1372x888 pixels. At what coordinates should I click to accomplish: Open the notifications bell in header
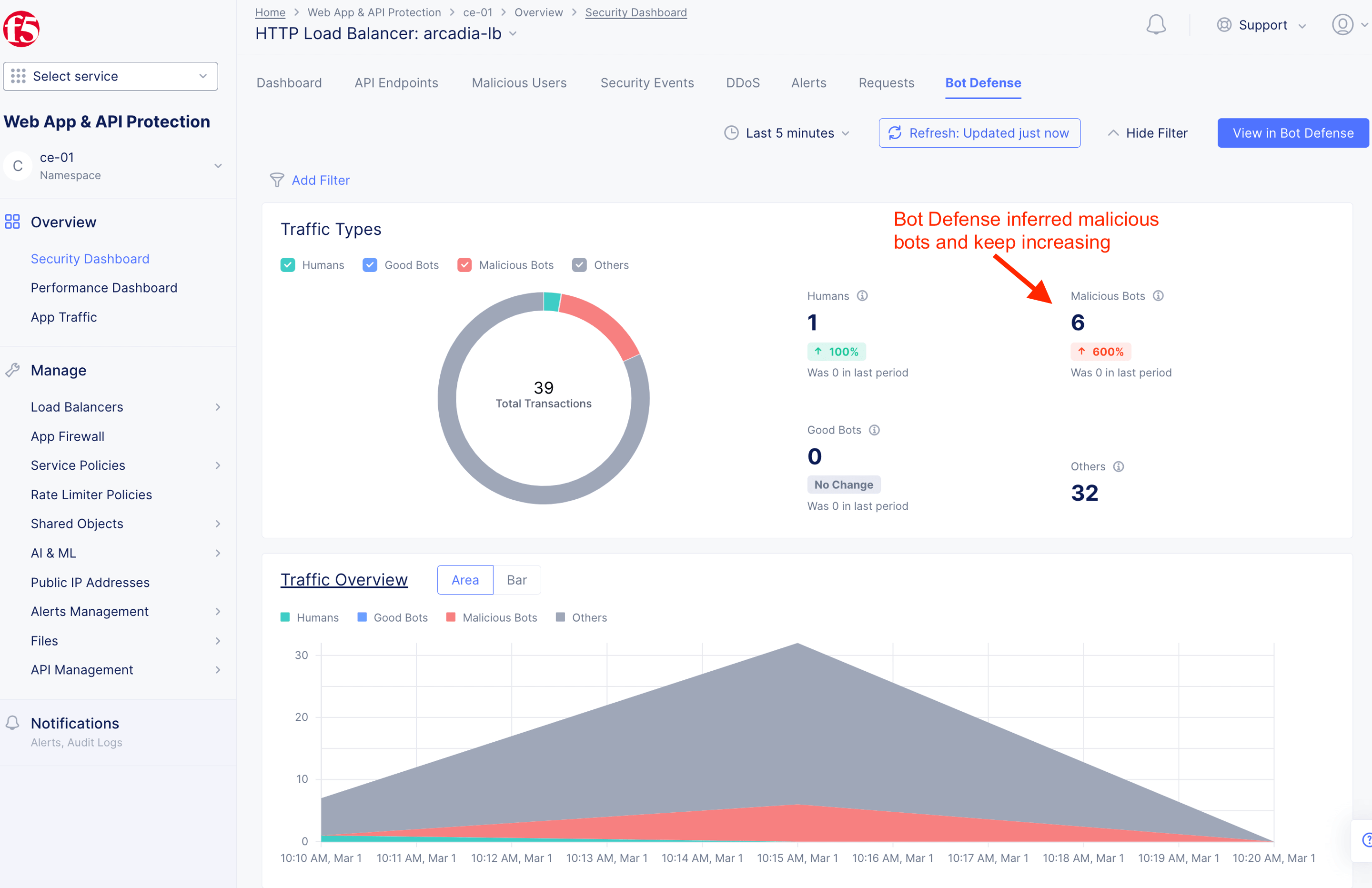1155,25
